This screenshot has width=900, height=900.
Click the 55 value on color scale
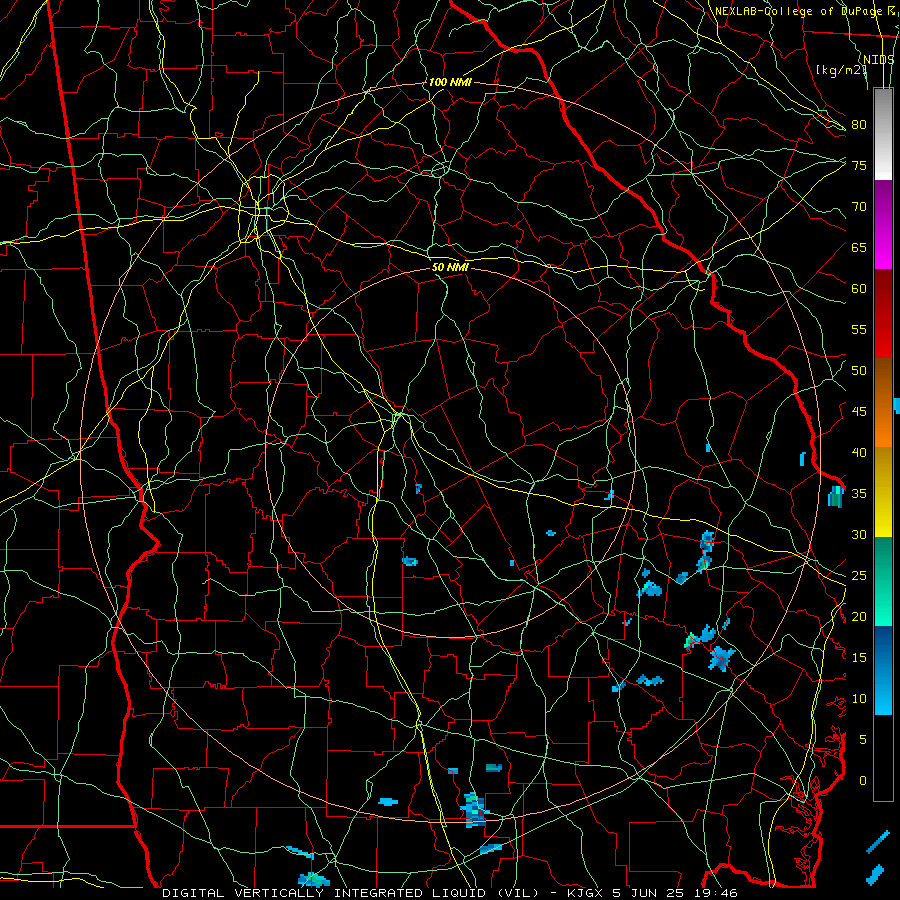(859, 329)
